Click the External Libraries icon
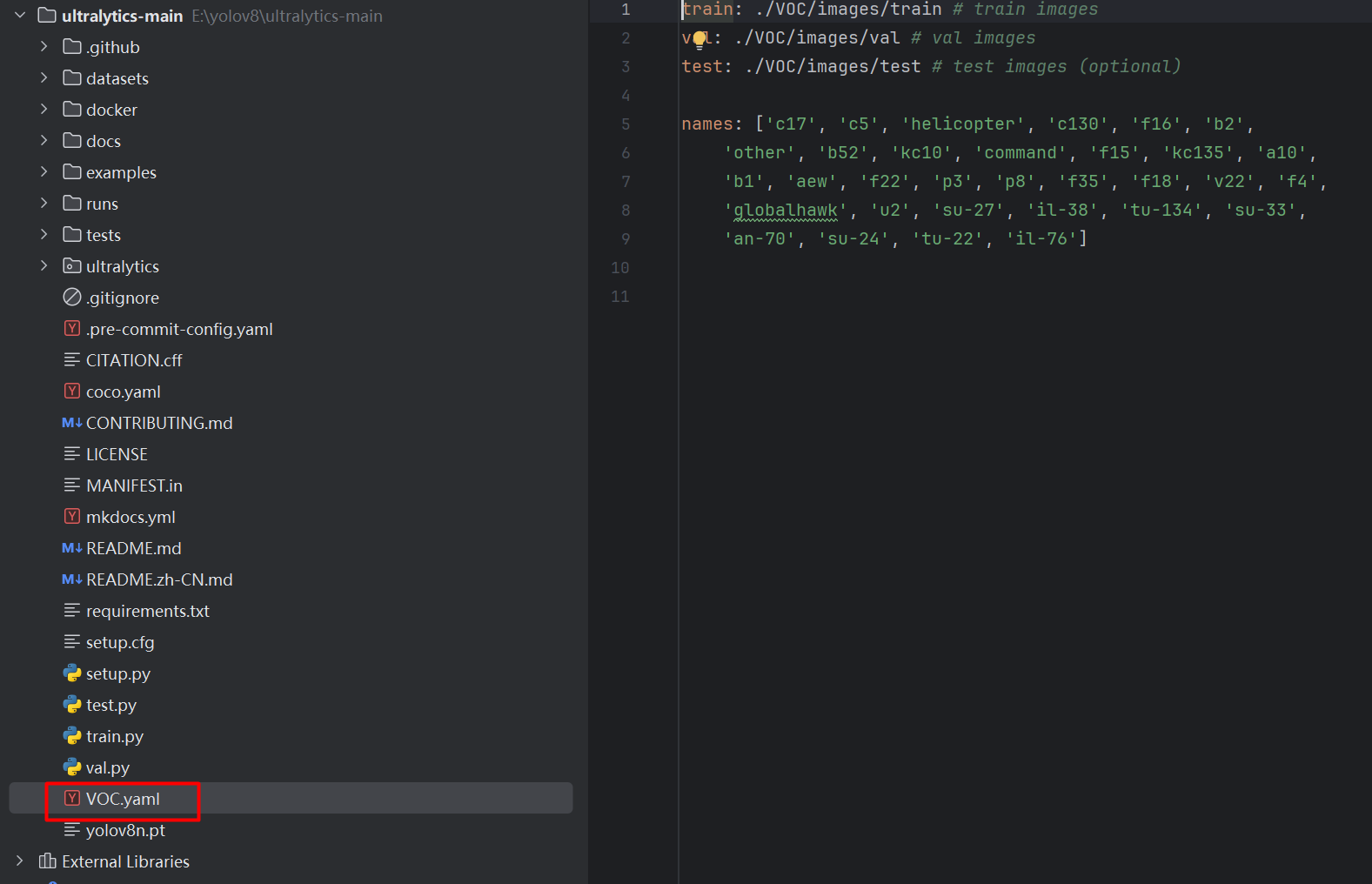This screenshot has width=1372, height=884. (x=48, y=861)
